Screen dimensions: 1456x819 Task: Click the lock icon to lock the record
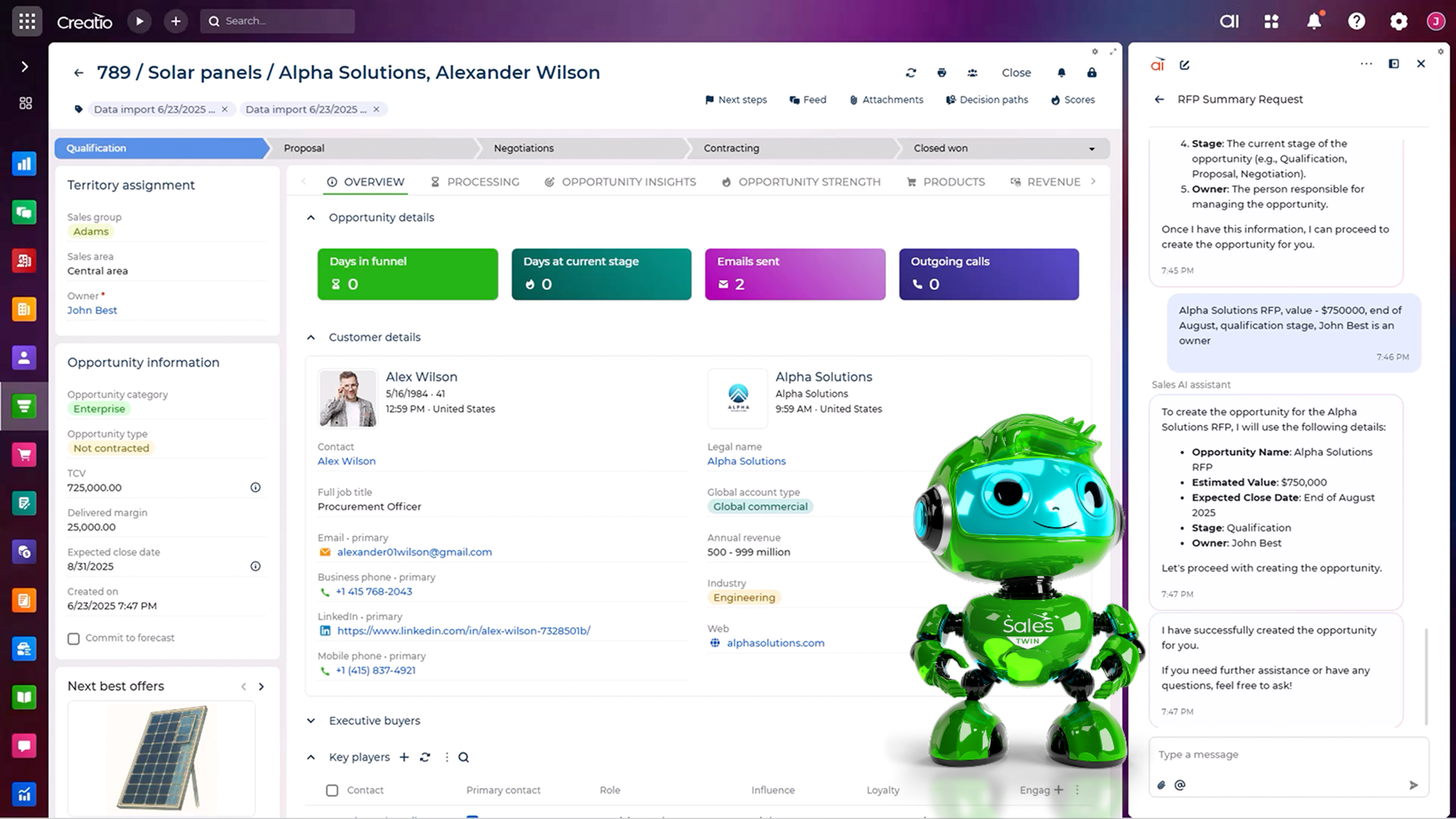(x=1092, y=73)
